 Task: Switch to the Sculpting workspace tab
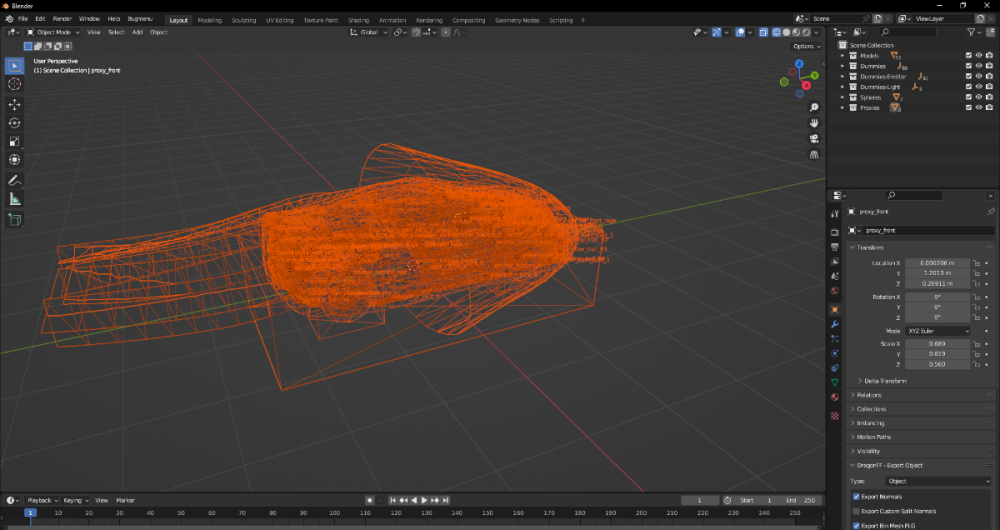click(x=244, y=20)
